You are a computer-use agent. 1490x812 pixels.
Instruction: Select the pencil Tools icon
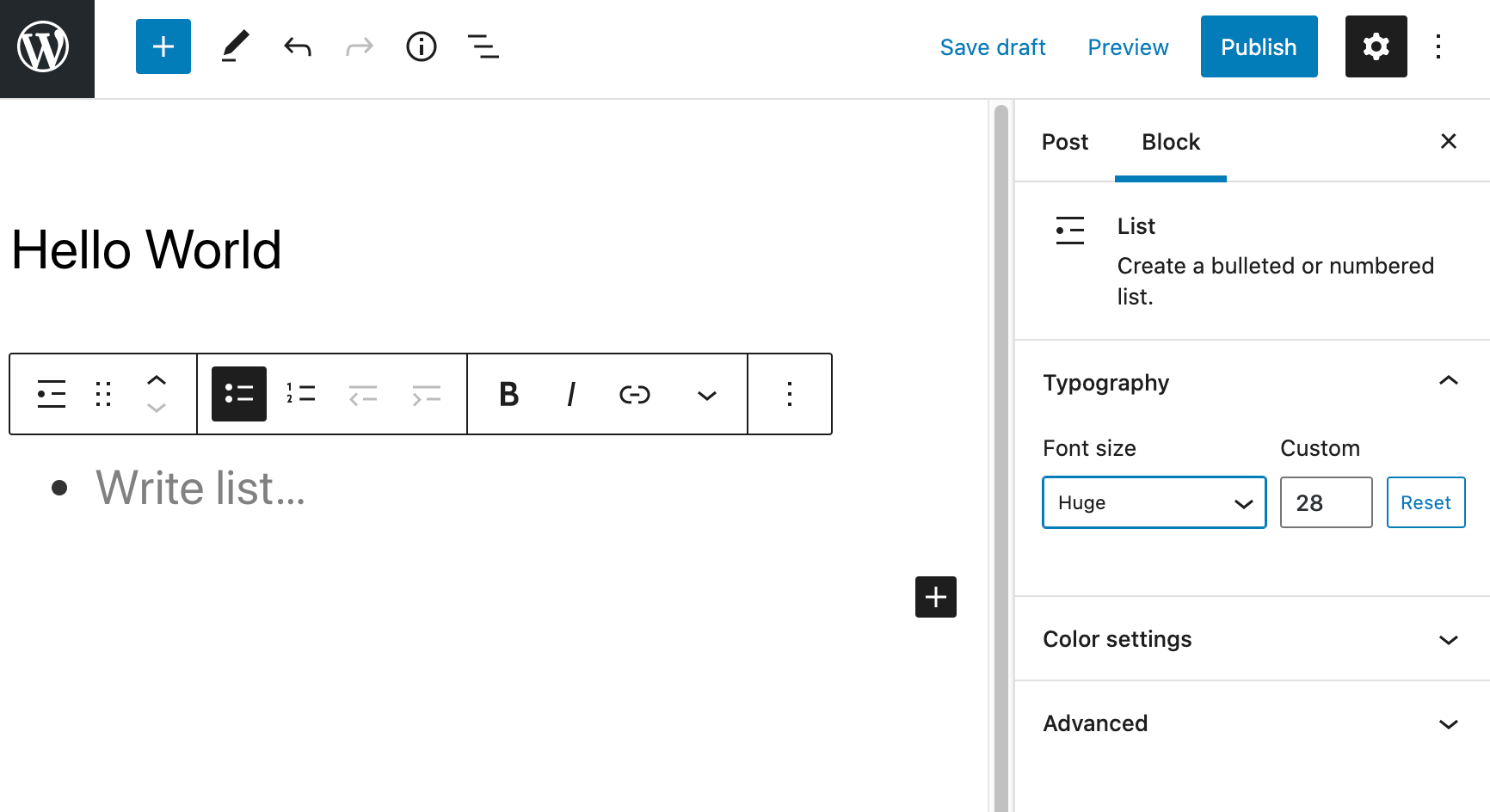[x=235, y=46]
